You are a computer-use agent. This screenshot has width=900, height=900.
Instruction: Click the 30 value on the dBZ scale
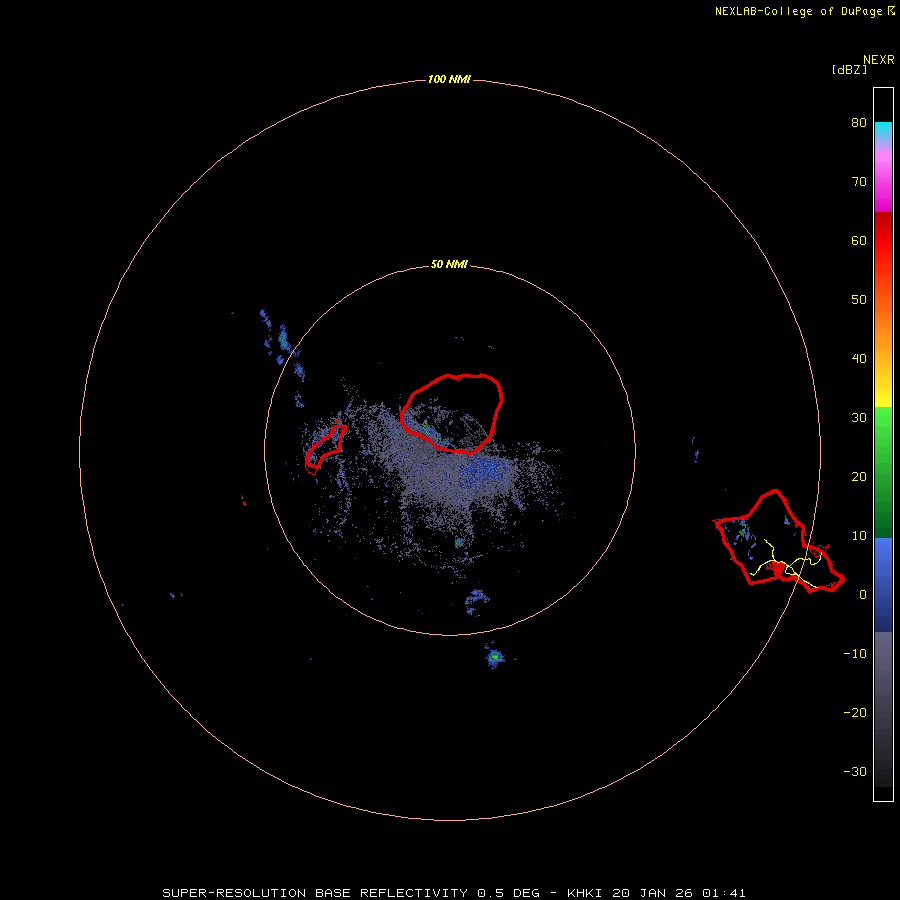point(859,418)
